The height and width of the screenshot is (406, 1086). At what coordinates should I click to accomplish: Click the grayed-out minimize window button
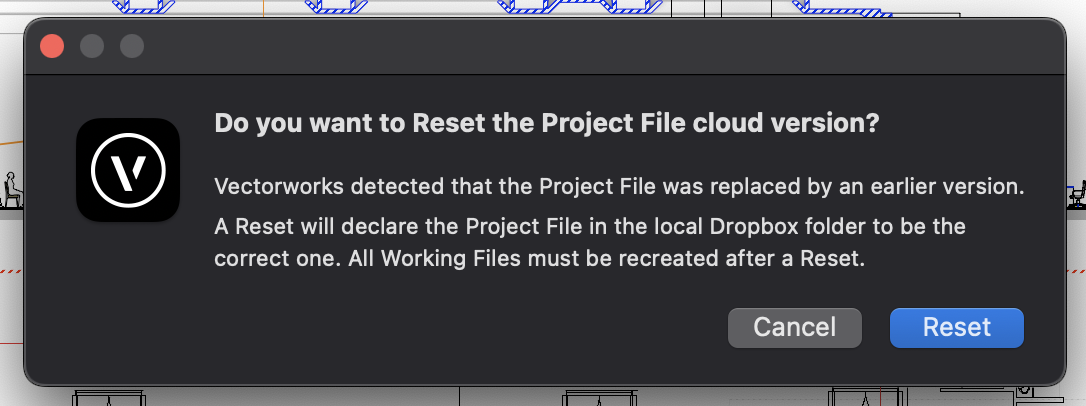tap(92, 46)
